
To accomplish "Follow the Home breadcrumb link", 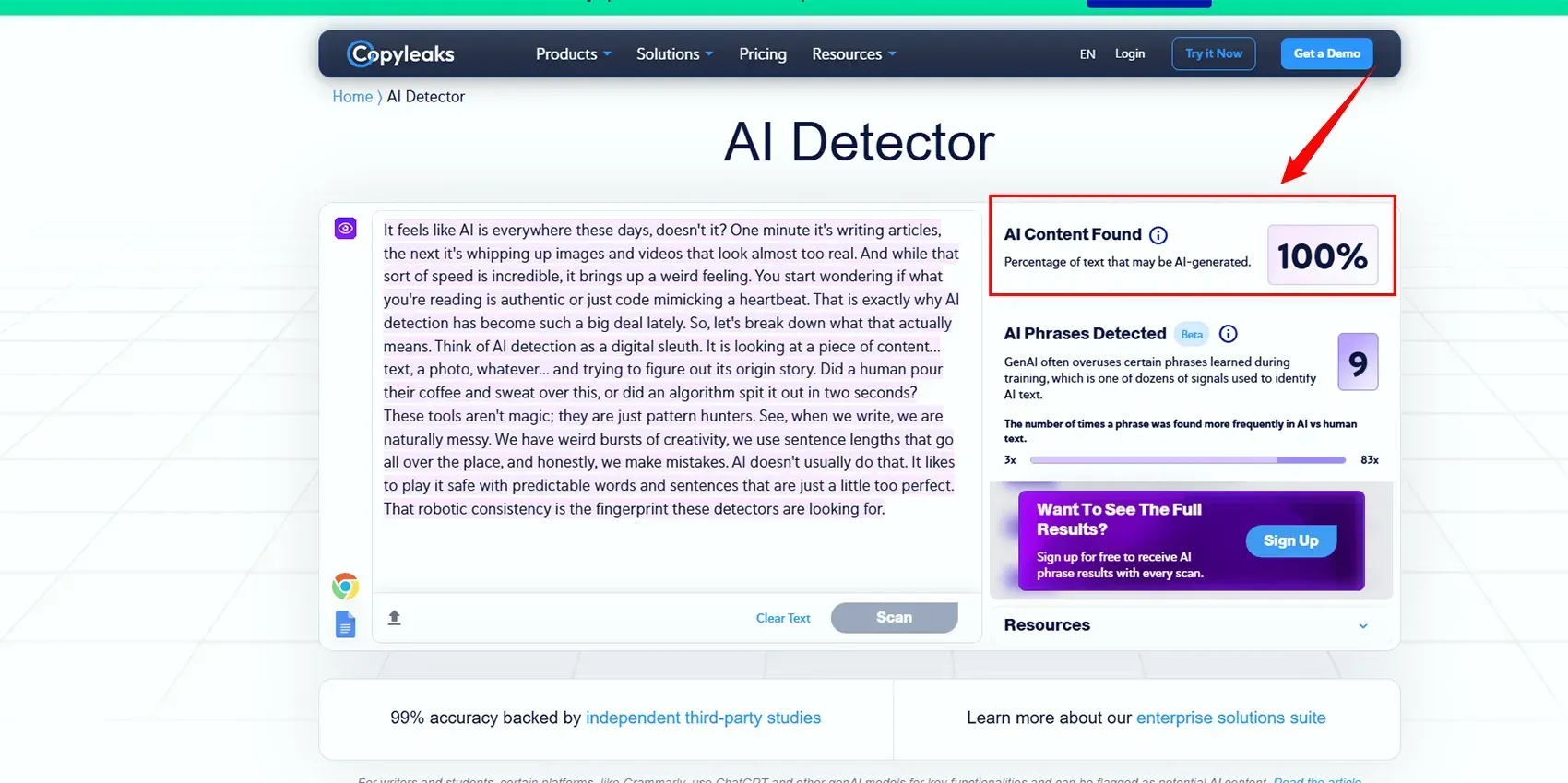I will pyautogui.click(x=352, y=97).
